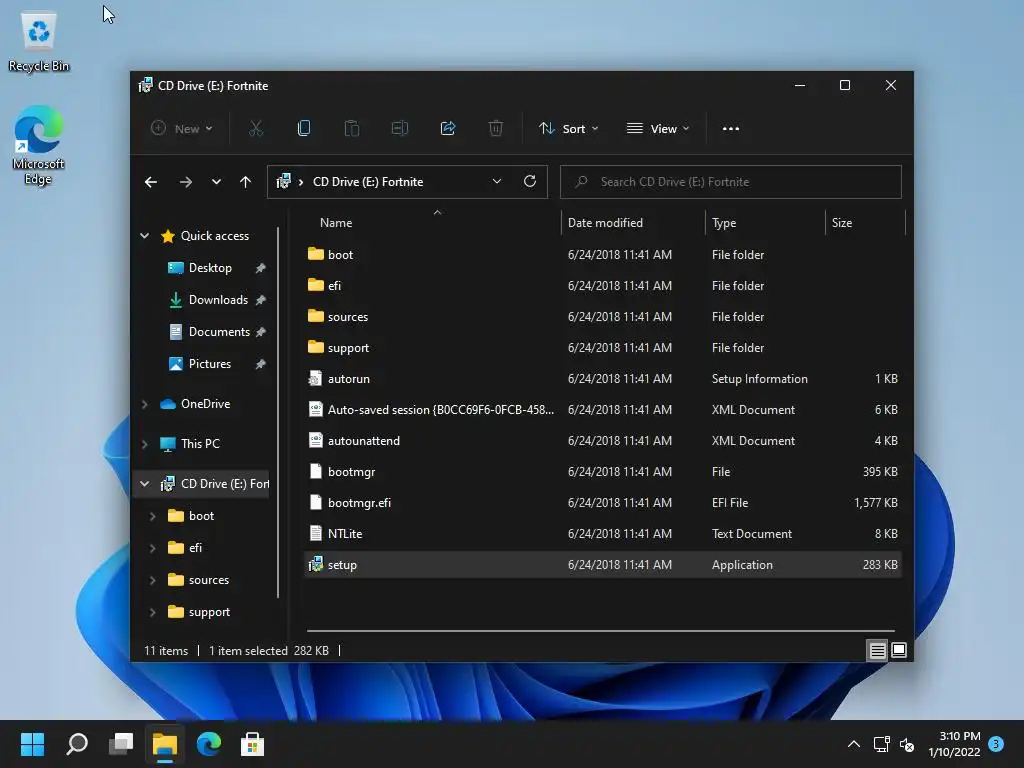Screen dimensions: 1024x768
Task: Expand support folder in navigation tree
Action: pyautogui.click(x=152, y=612)
